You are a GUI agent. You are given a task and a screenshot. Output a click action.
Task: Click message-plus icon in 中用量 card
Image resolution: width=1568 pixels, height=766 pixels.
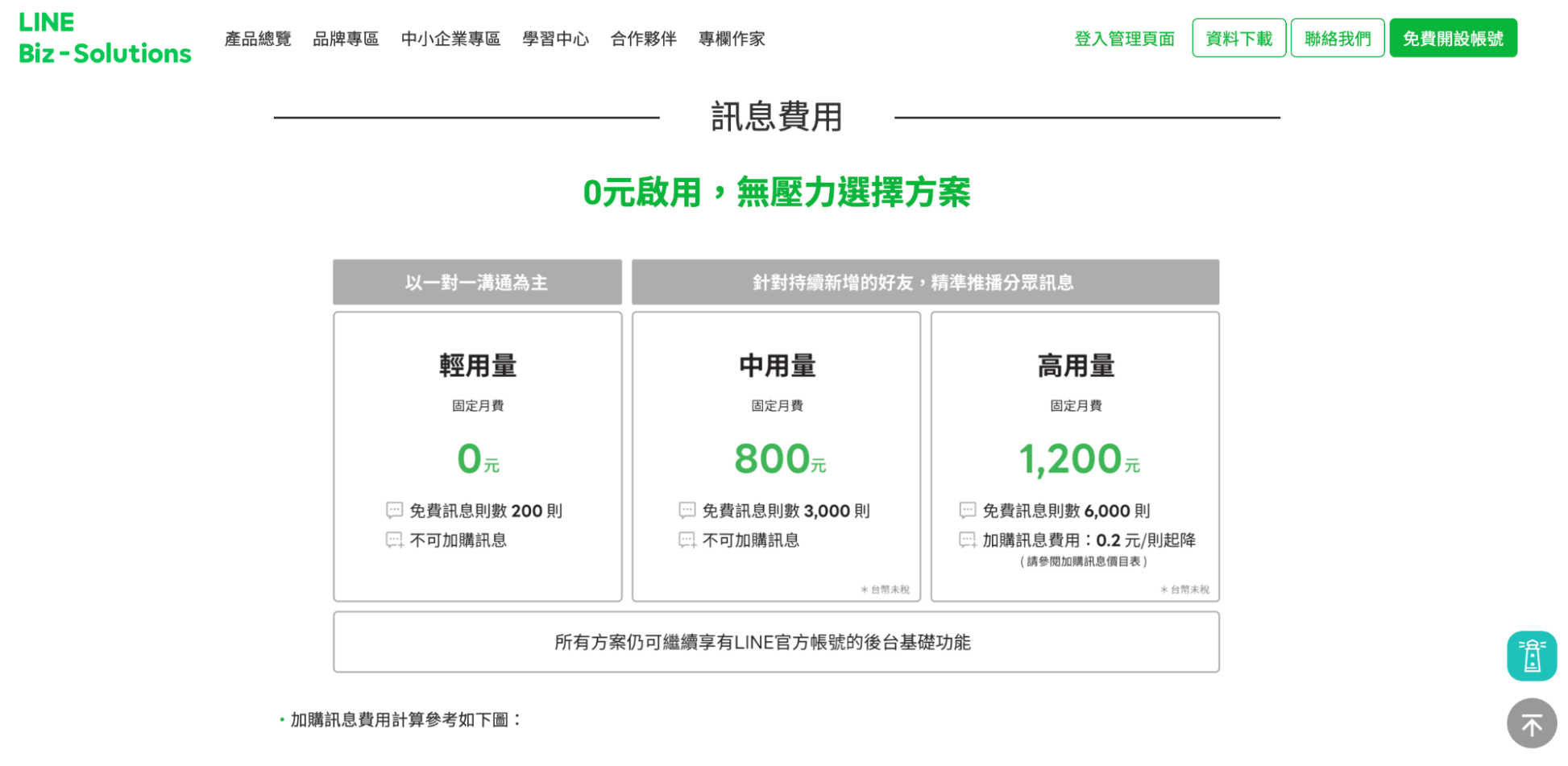(x=687, y=540)
